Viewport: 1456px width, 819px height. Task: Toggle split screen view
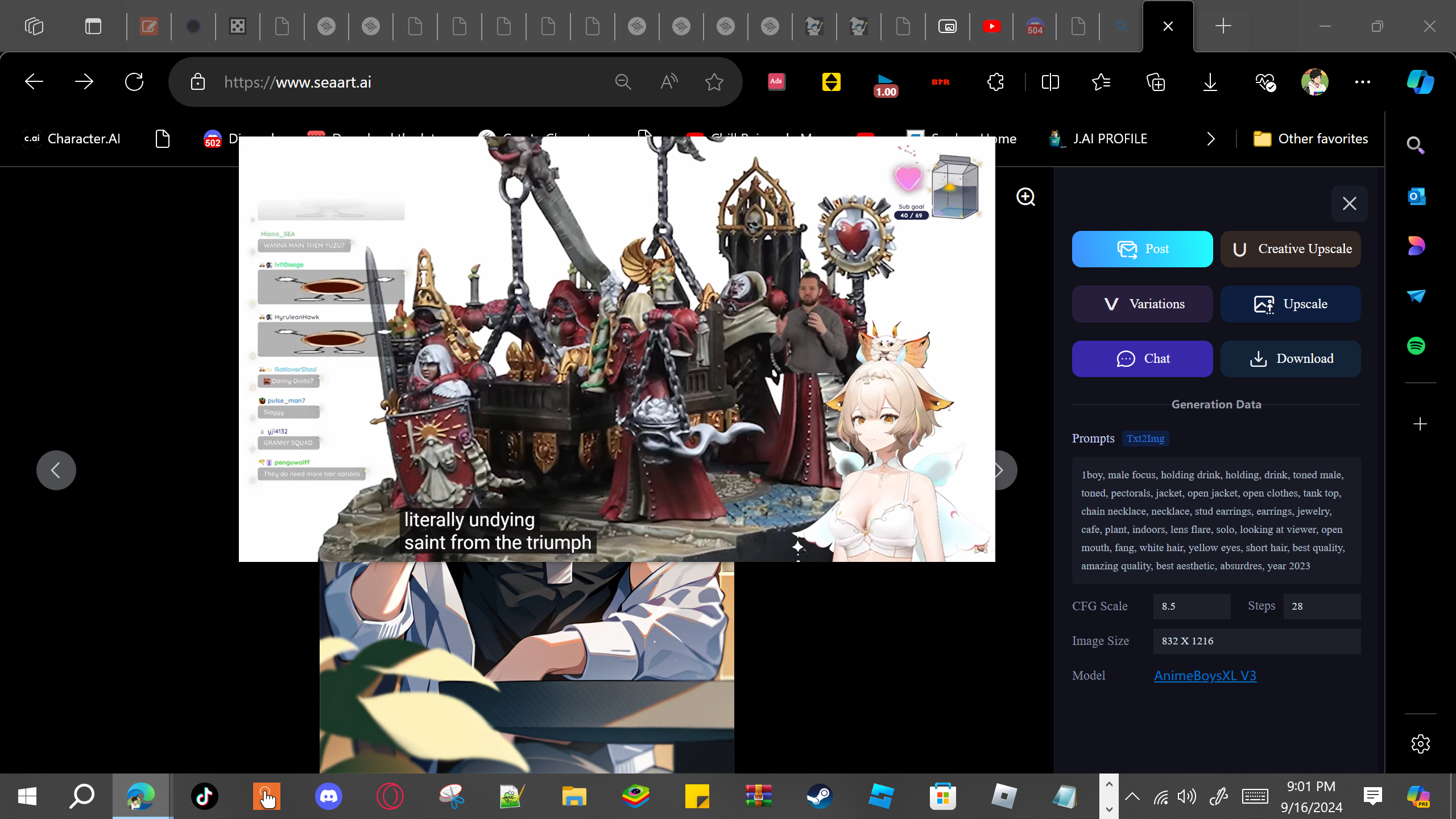click(1050, 82)
